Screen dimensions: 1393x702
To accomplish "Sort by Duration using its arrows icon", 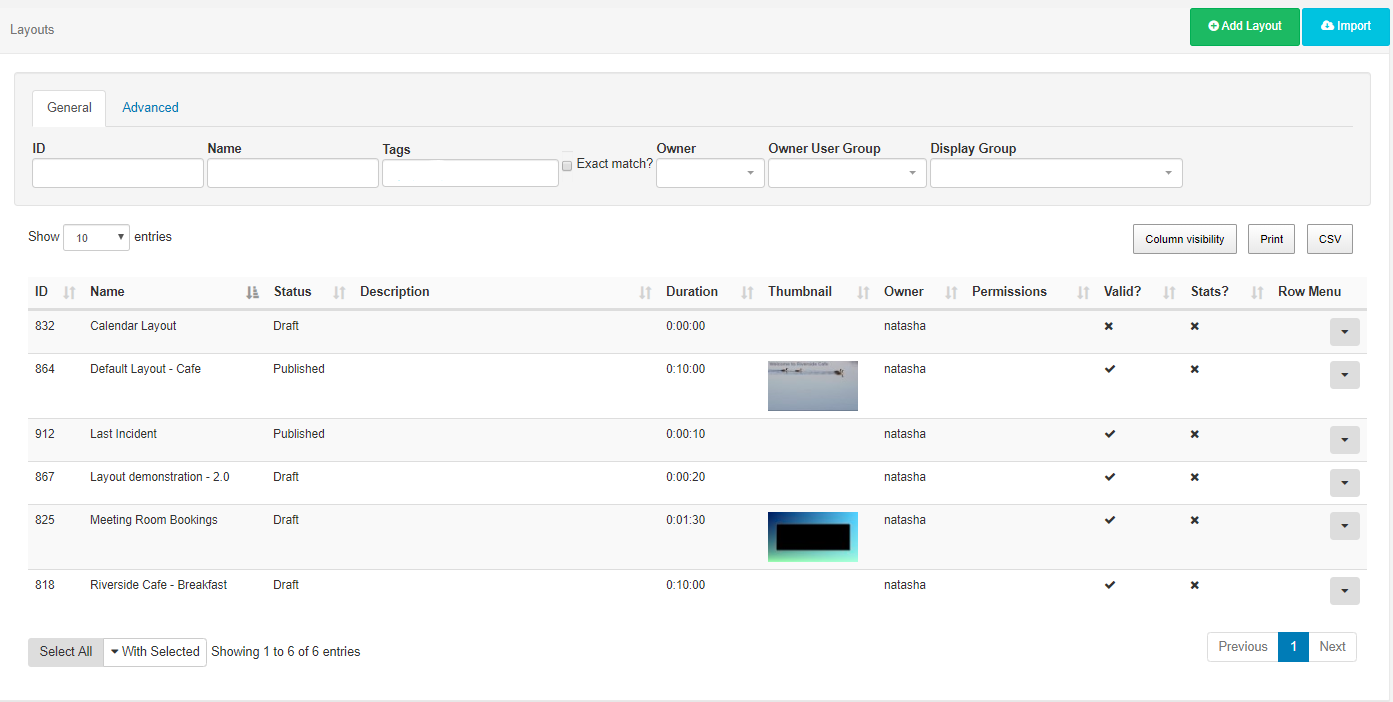I will pyautogui.click(x=747, y=292).
